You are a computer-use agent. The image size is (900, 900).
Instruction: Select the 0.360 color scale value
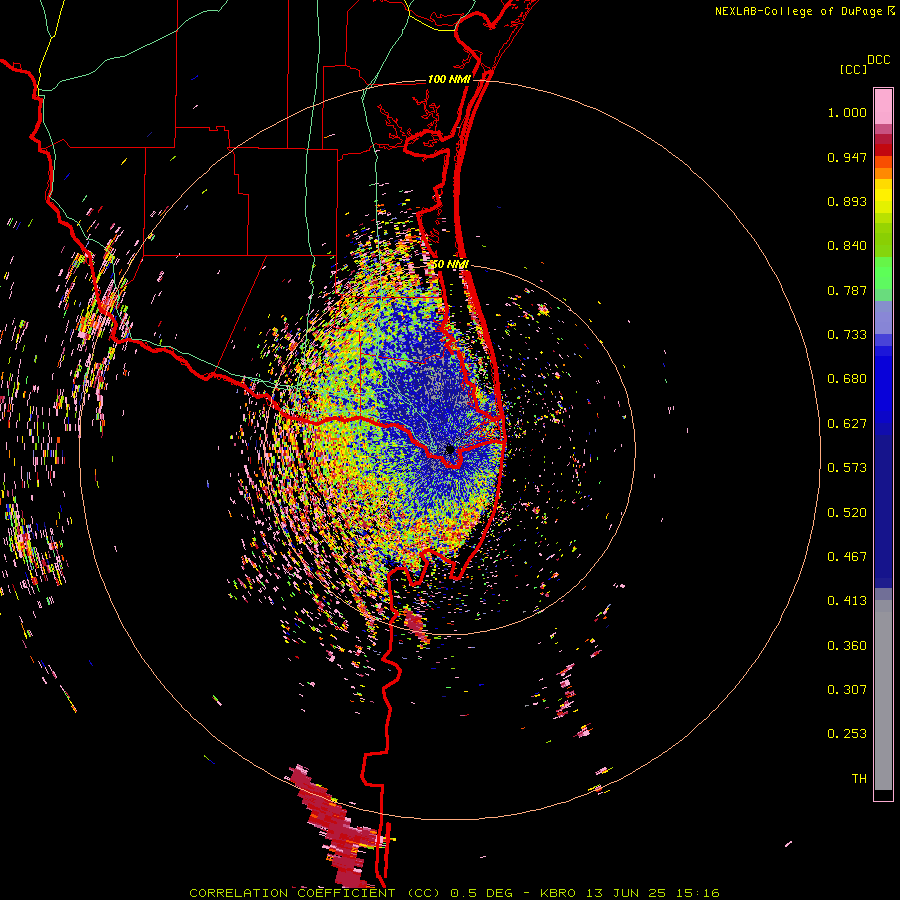point(847,646)
